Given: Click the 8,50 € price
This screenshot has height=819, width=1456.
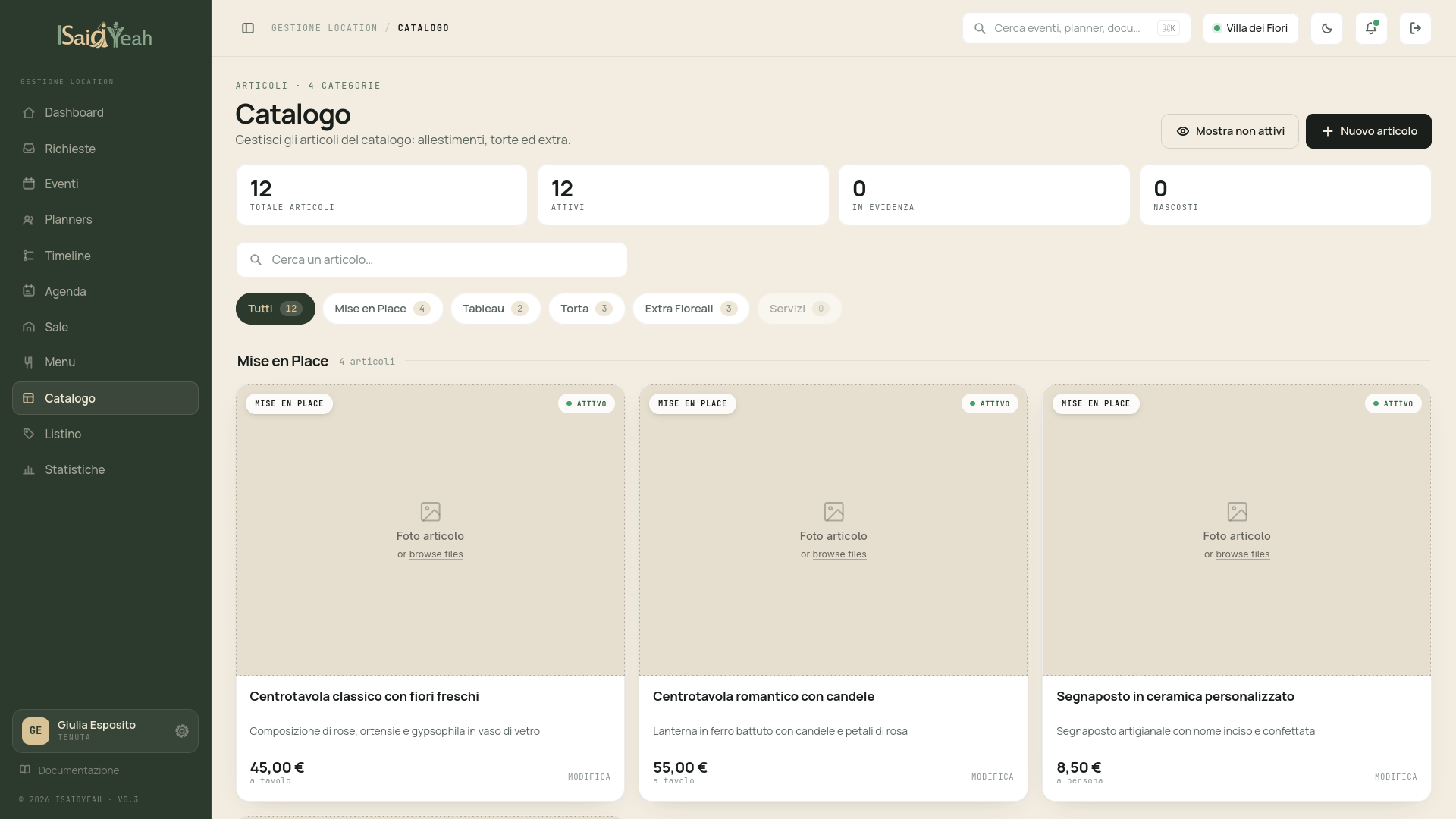Looking at the screenshot, I should [1079, 767].
